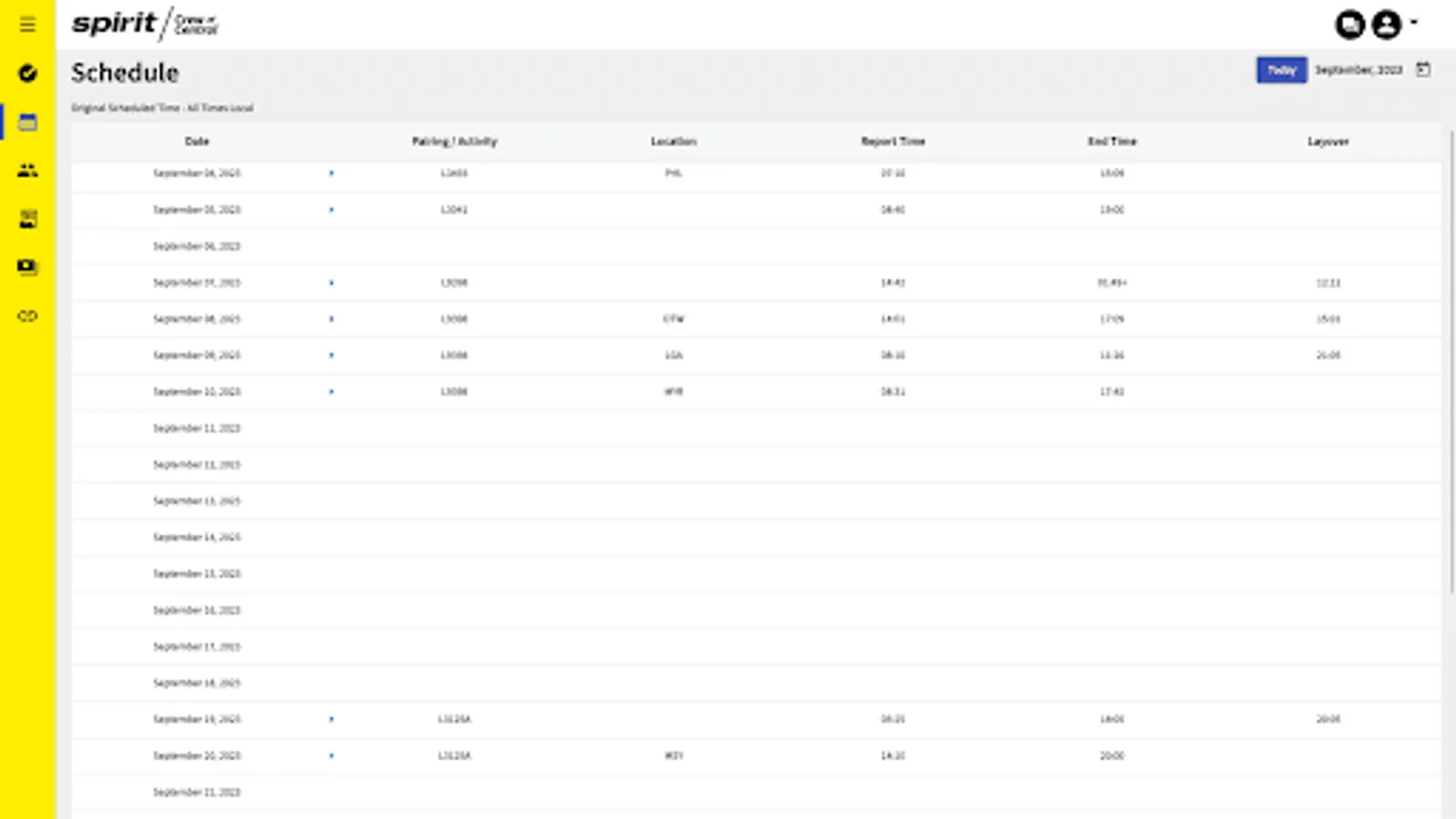This screenshot has width=1456, height=819.
Task: Open the people/crew icon in the sidebar
Action: [x=27, y=170]
